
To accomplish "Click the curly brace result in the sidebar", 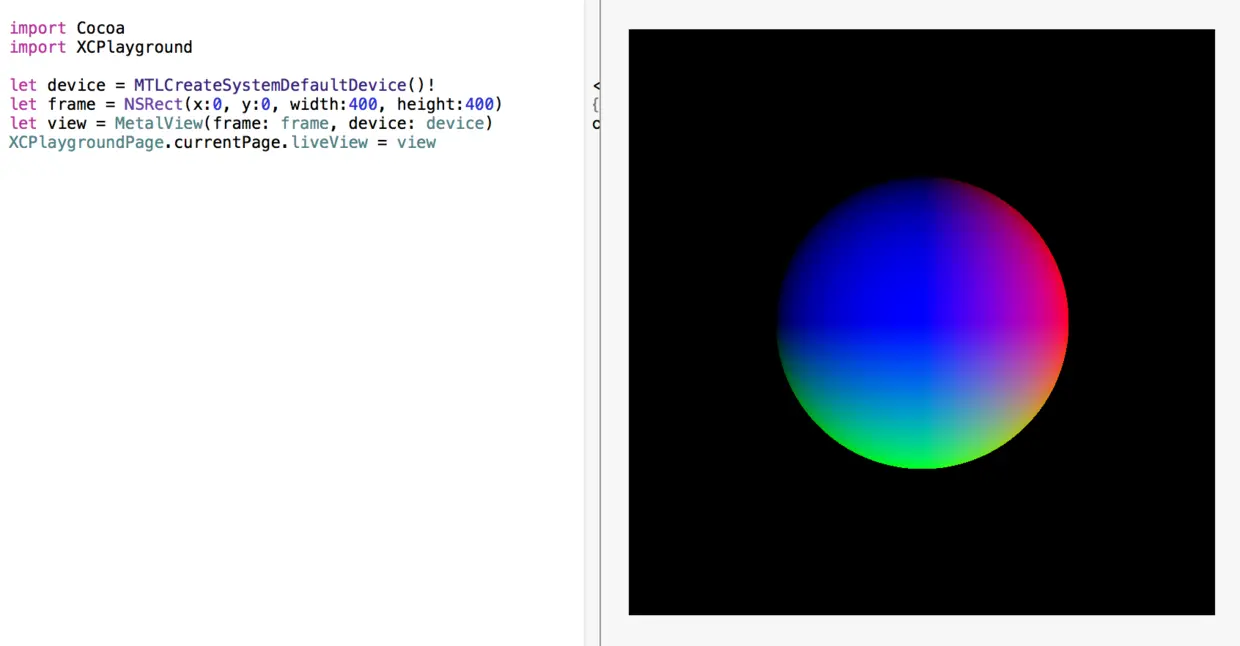I will (596, 104).
